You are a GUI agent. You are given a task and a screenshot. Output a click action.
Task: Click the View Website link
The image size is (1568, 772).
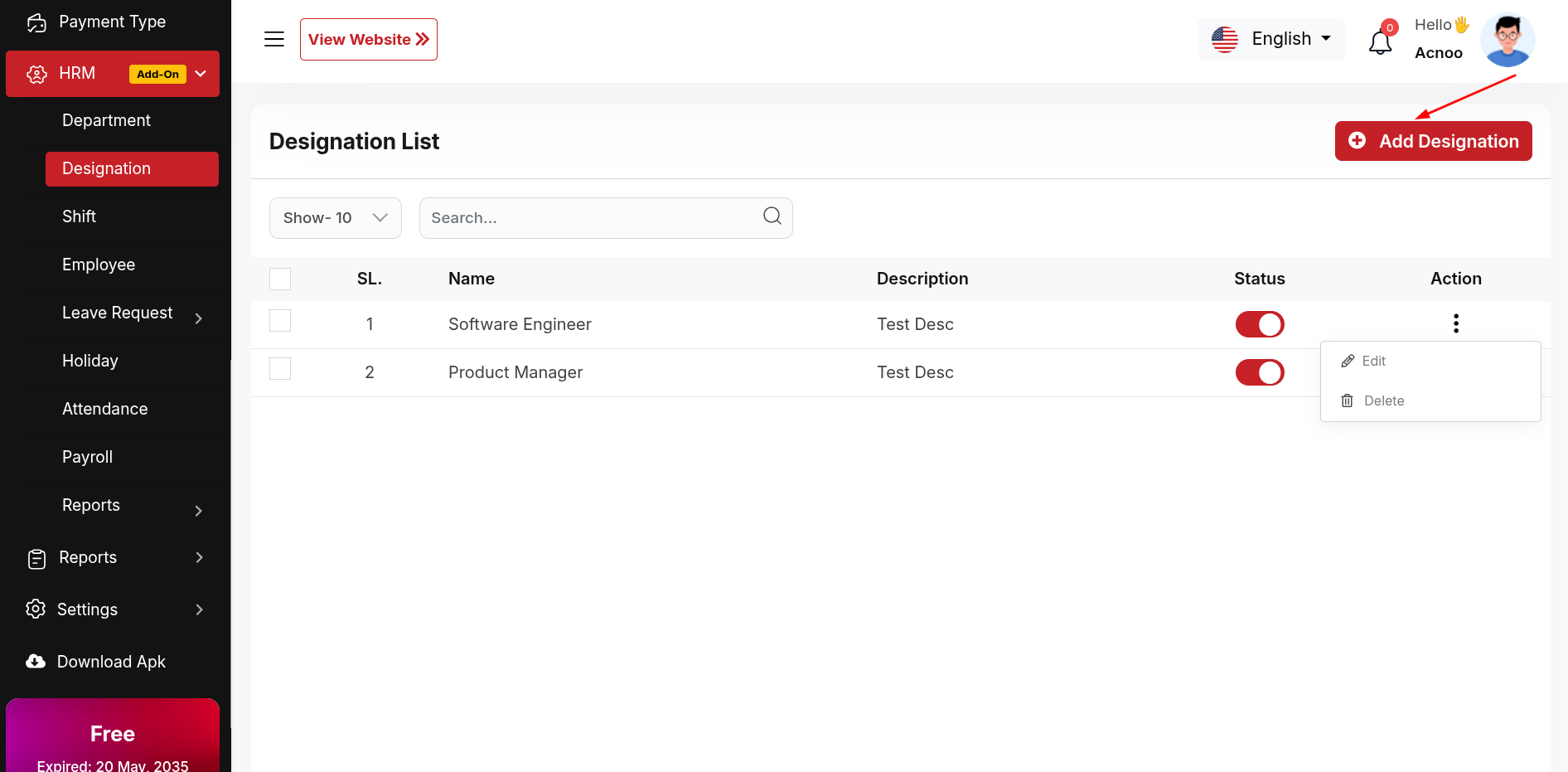click(368, 40)
